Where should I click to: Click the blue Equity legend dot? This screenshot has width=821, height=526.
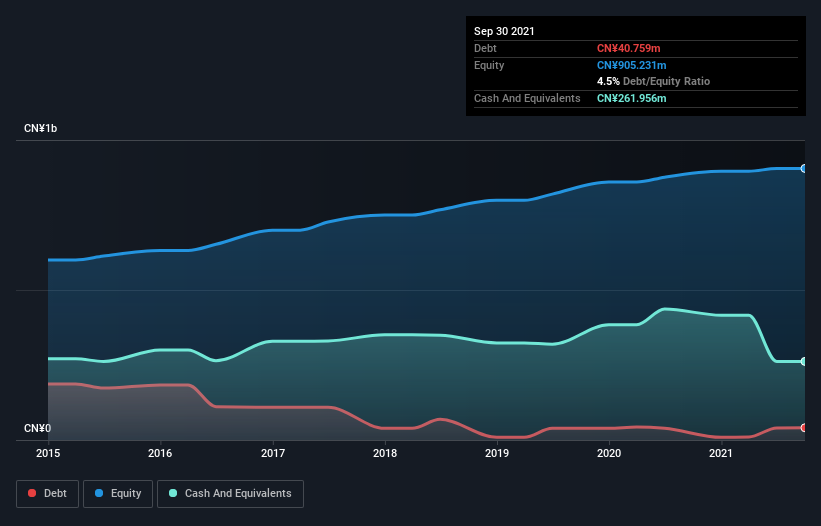point(99,493)
